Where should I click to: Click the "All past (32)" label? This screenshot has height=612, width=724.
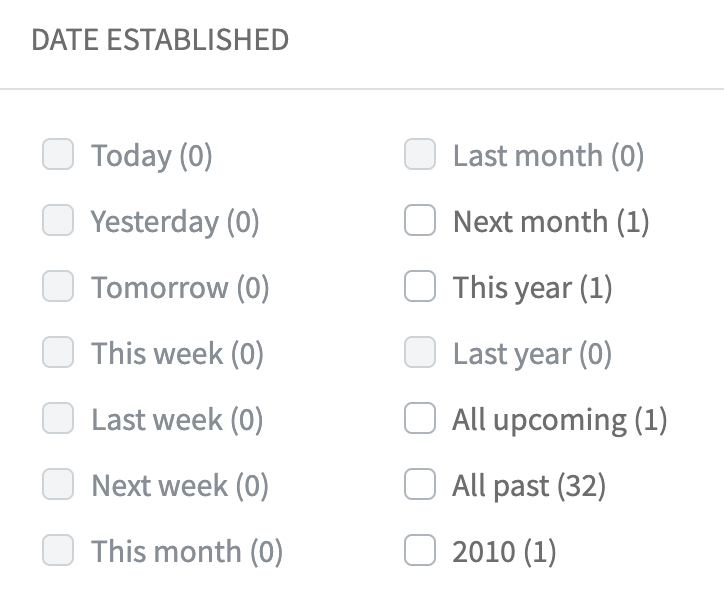(529, 486)
